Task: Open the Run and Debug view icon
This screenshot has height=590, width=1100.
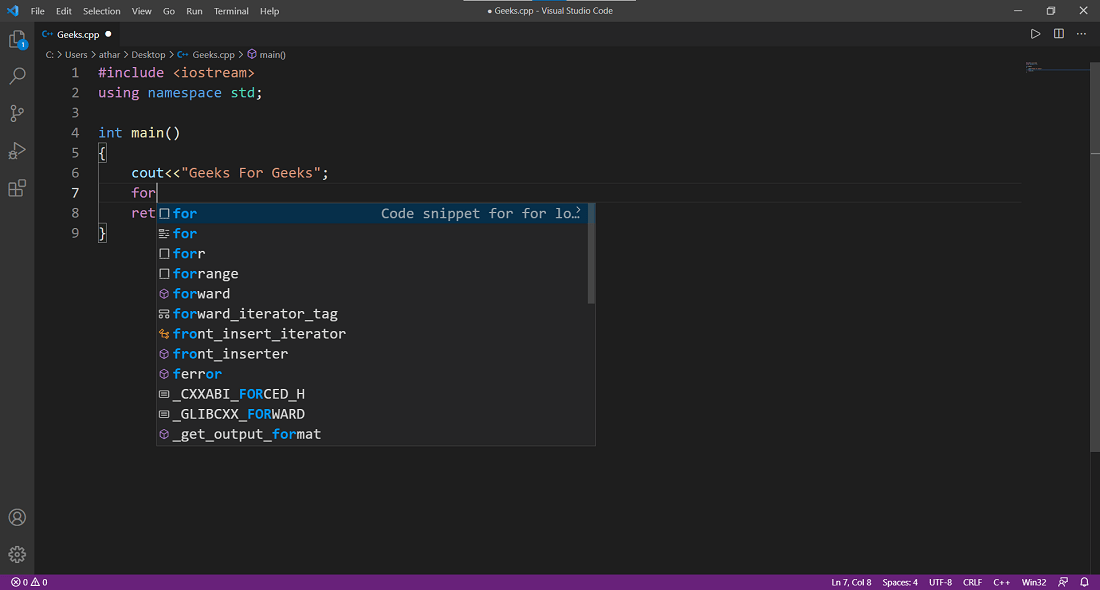Action: (x=17, y=151)
